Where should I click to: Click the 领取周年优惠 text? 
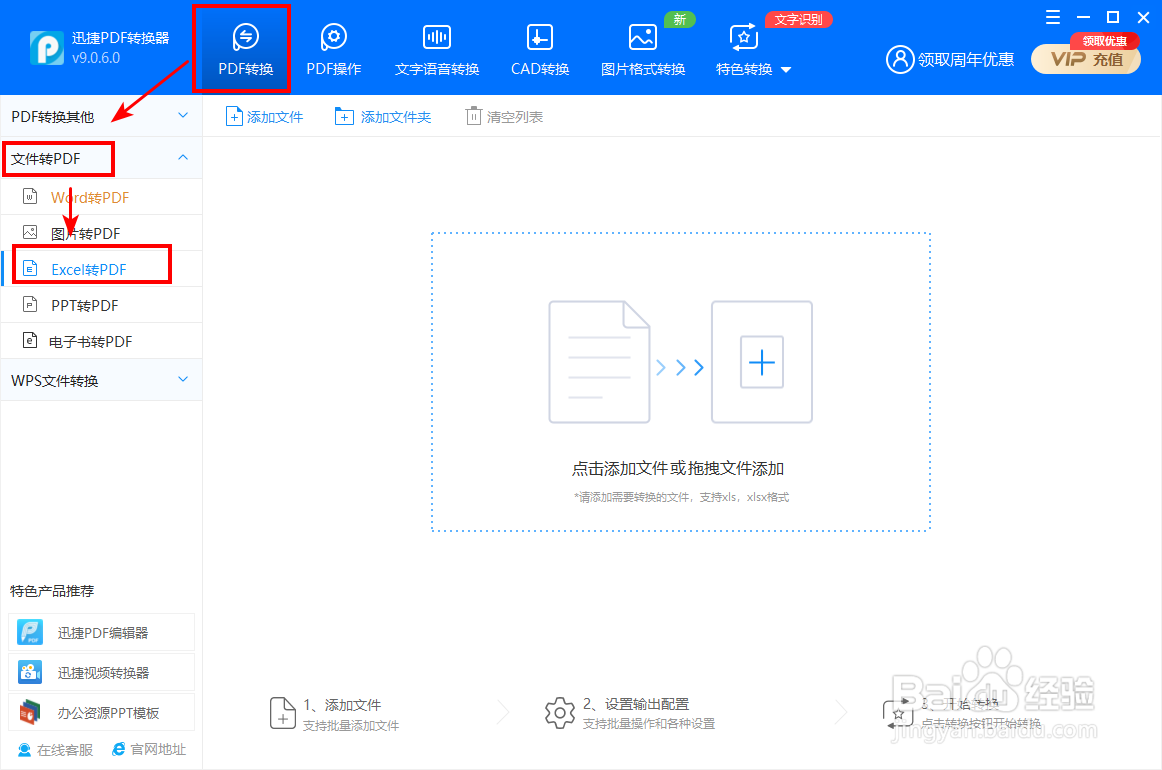[x=966, y=59]
